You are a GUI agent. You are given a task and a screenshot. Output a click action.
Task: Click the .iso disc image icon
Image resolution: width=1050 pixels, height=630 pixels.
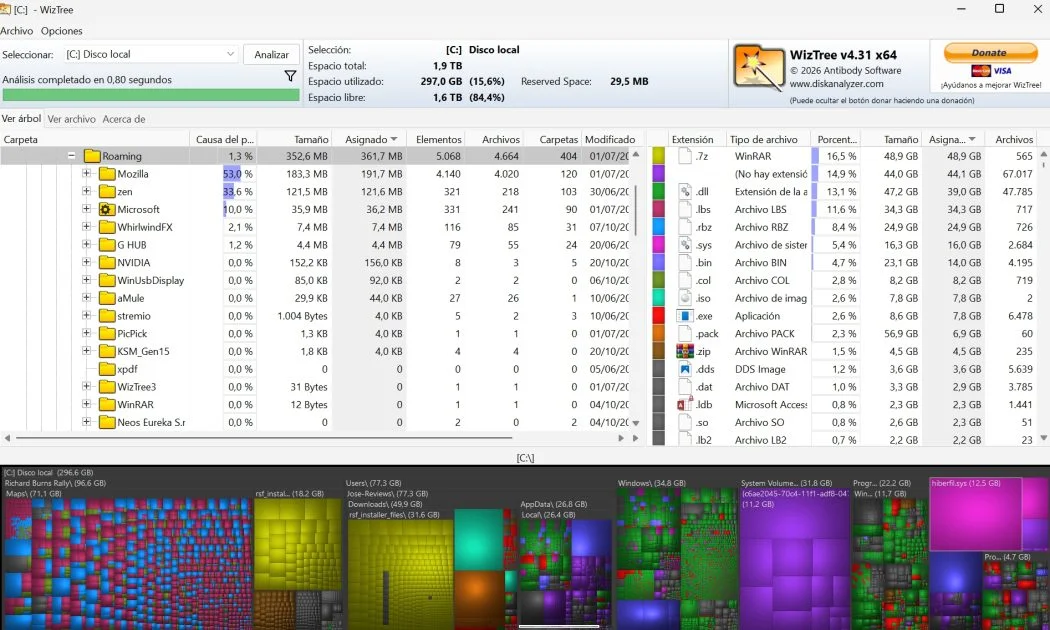[x=684, y=298]
